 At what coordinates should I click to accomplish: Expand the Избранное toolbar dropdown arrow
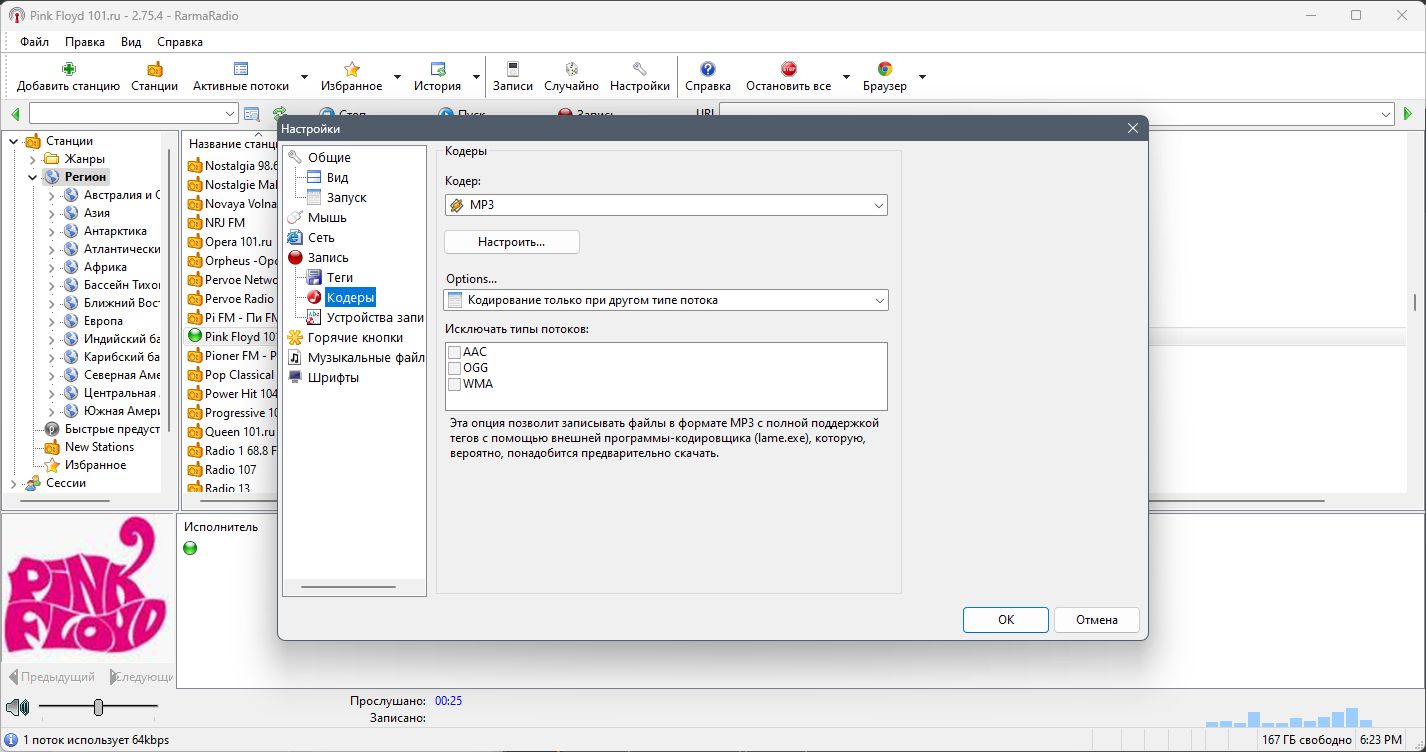click(x=397, y=77)
